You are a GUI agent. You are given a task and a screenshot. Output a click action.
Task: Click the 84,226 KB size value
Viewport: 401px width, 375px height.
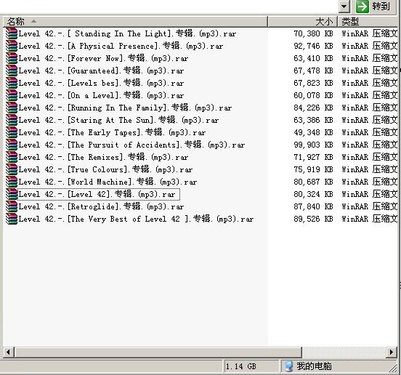tap(313, 108)
